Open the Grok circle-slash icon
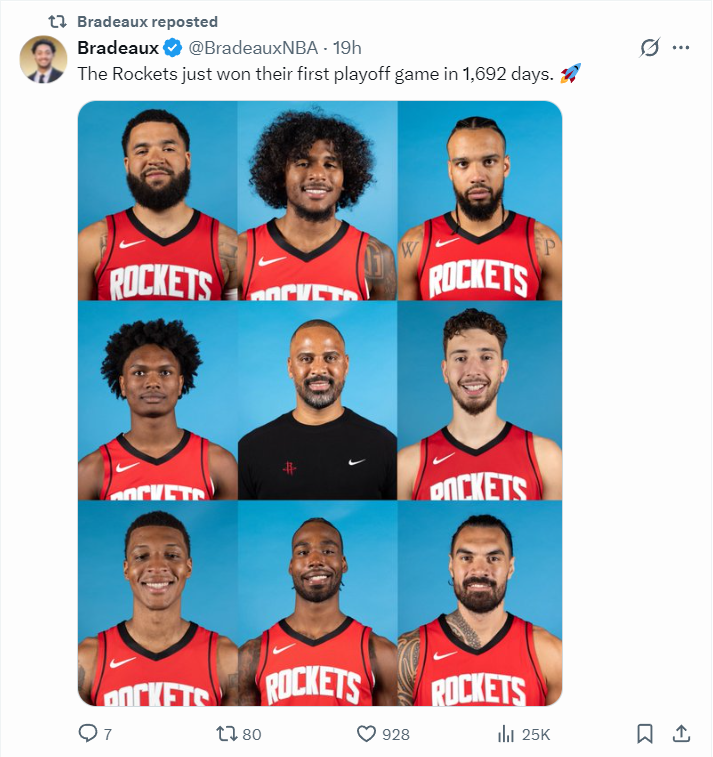 tap(650, 47)
